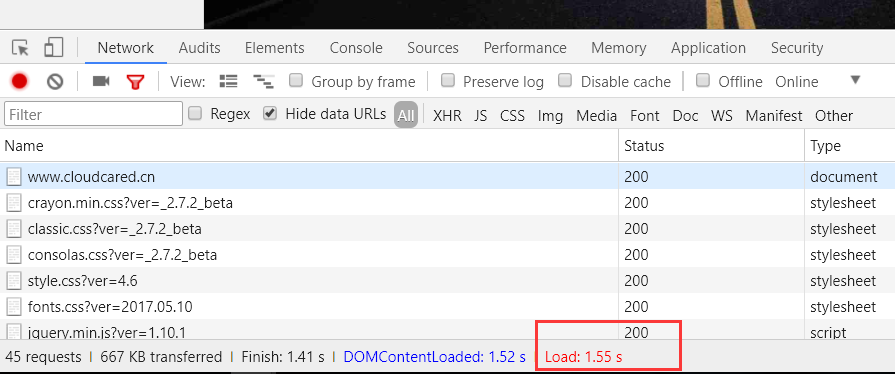Screen dimensions: 895x374
Task: Enable the Group by frame checkbox
Action: 296,81
